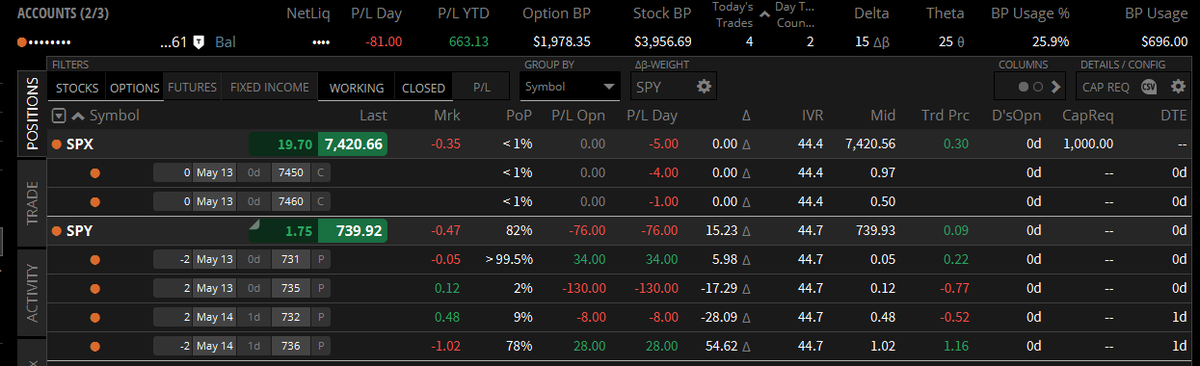Screen dimensions: 1200x366
Task: Sort by the Last column header
Action: point(373,116)
